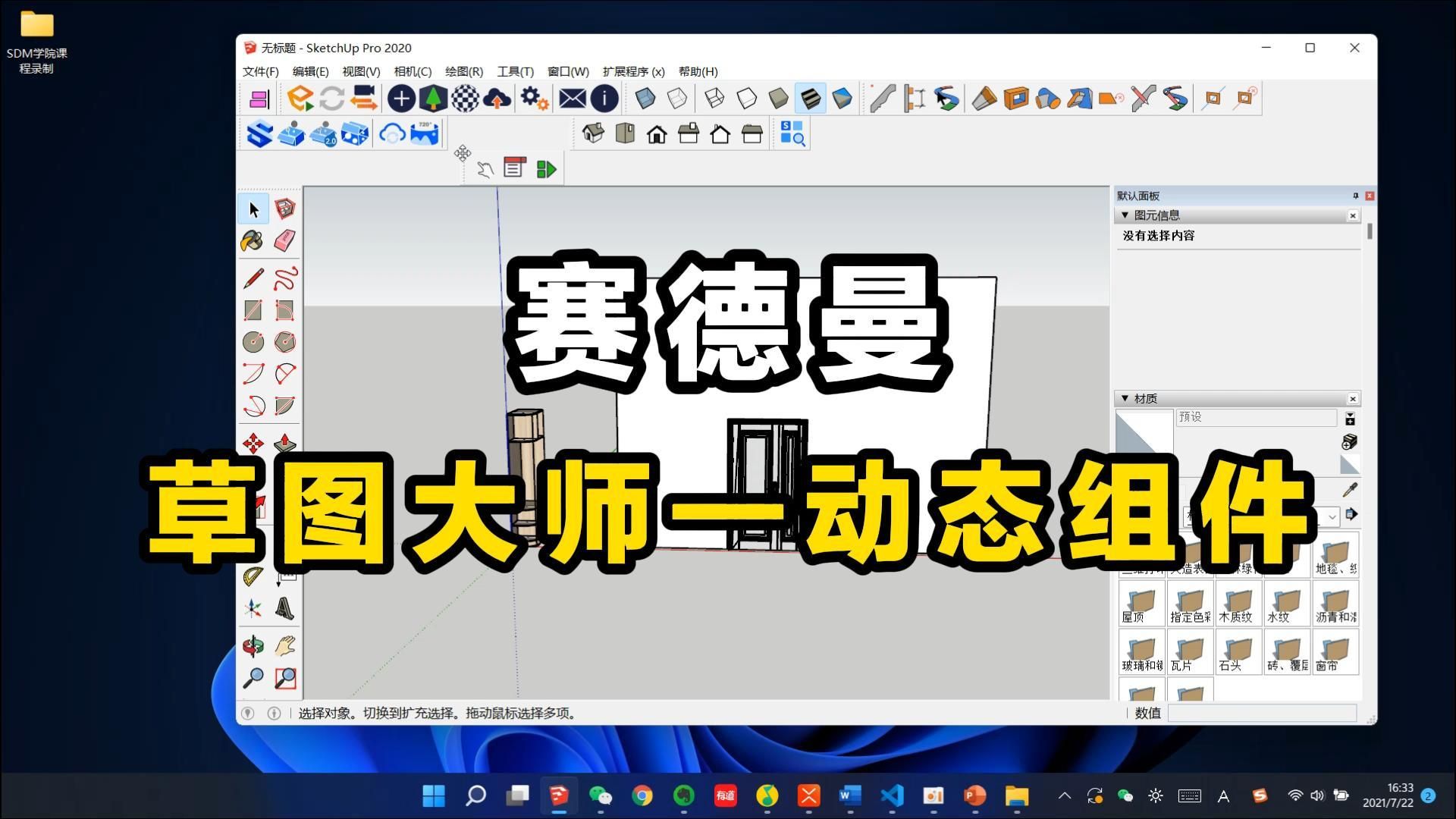The image size is (1456, 819).
Task: Switch to Wireframe face style
Action: tap(714, 99)
